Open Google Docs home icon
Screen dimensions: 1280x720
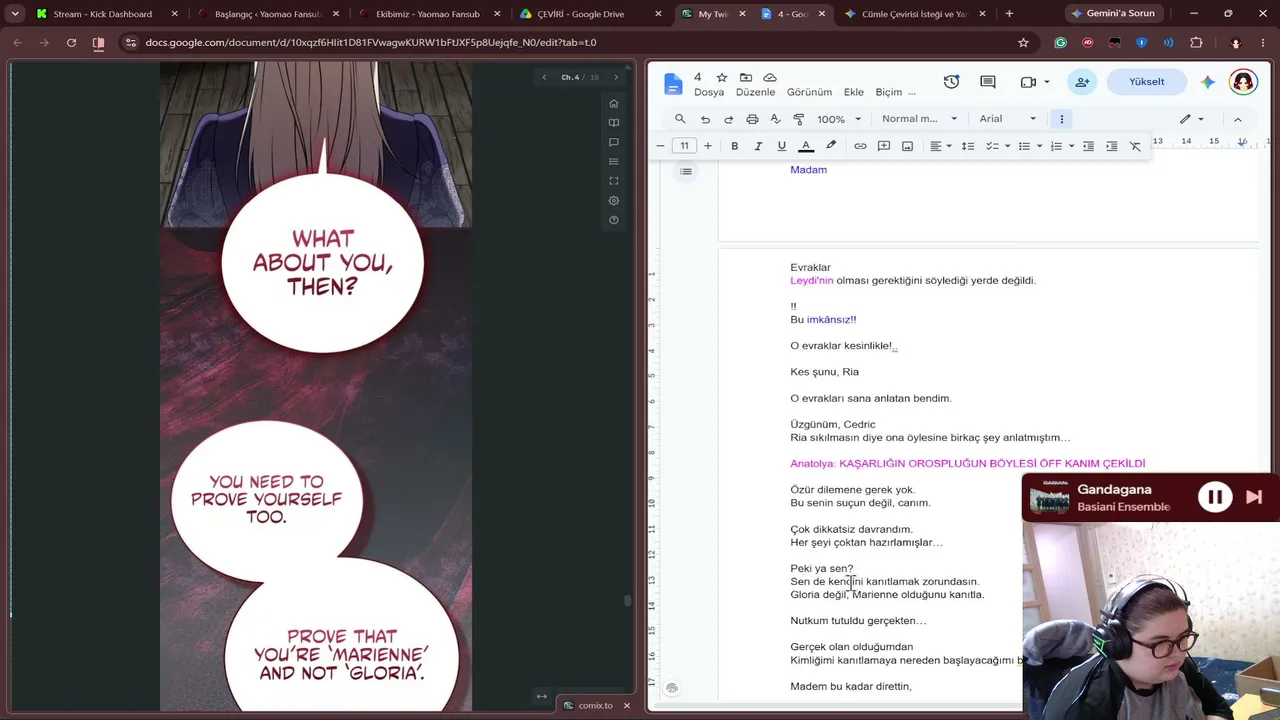[673, 84]
